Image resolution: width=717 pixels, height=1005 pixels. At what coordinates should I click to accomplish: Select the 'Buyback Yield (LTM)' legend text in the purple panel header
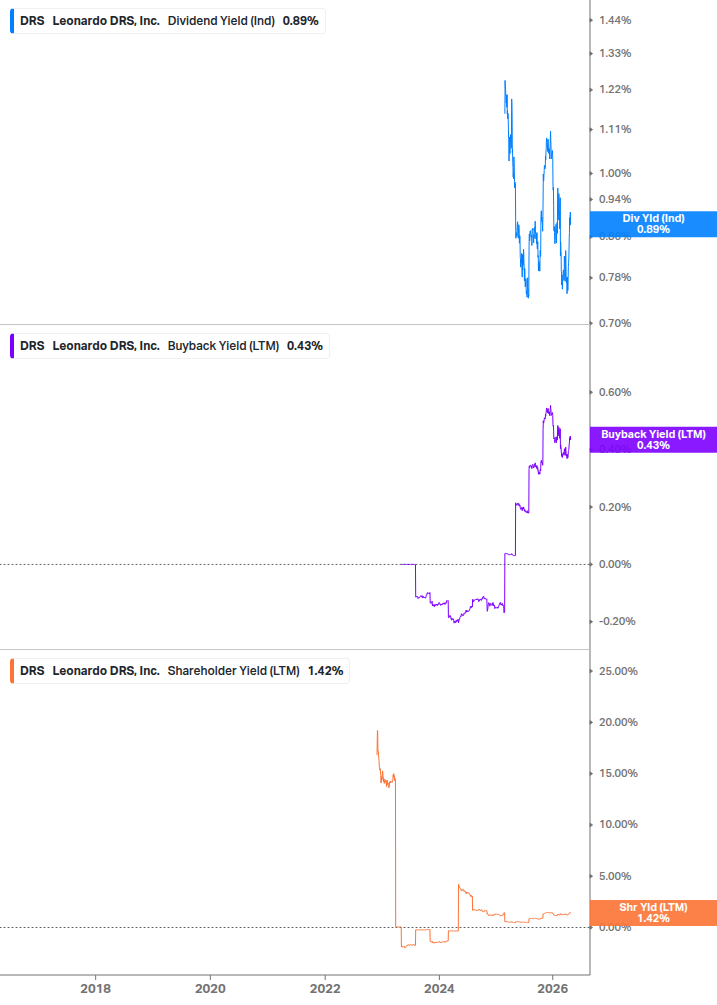pyautogui.click(x=223, y=346)
